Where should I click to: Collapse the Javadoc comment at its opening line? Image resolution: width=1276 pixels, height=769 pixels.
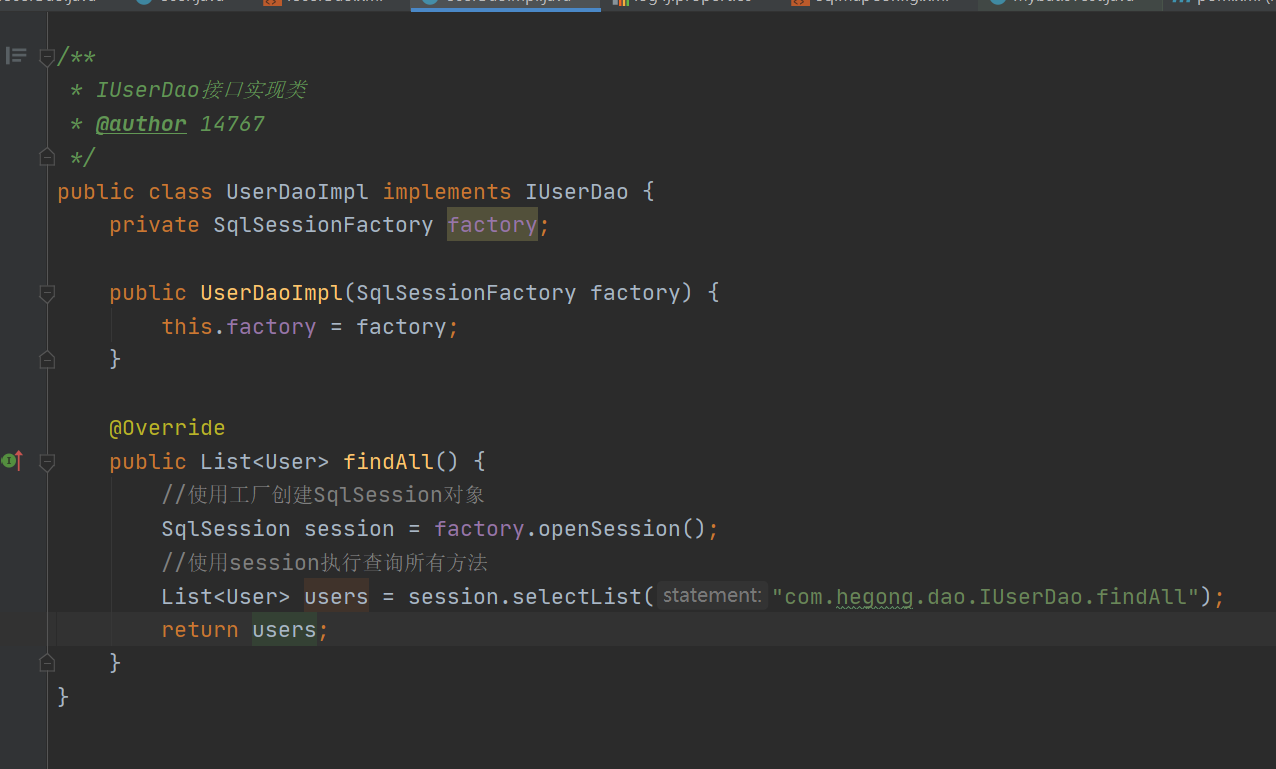tap(47, 58)
